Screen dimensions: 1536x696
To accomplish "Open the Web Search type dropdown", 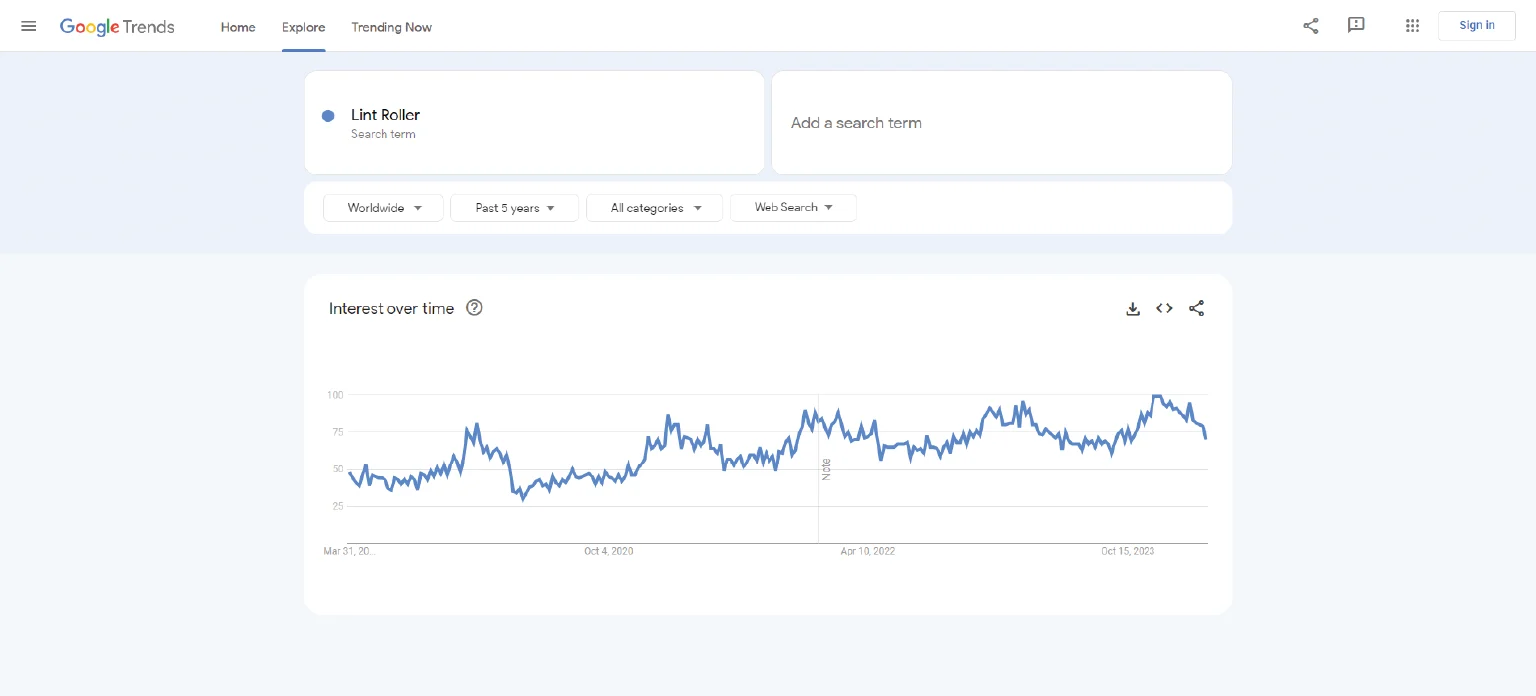I will pyautogui.click(x=793, y=208).
